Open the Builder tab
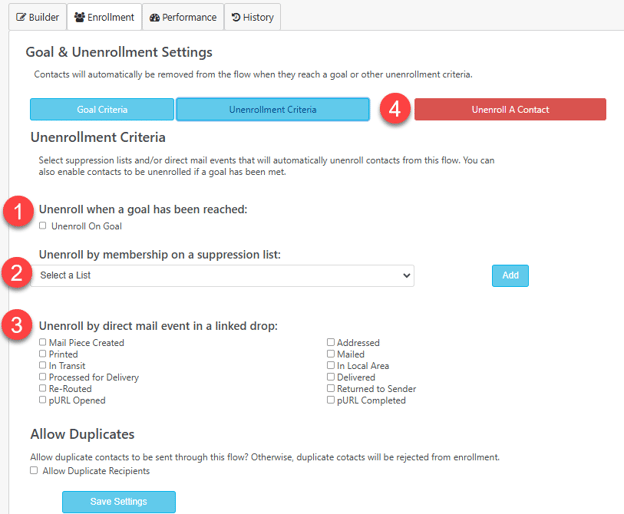The width and height of the screenshot is (624, 514). pyautogui.click(x=37, y=17)
